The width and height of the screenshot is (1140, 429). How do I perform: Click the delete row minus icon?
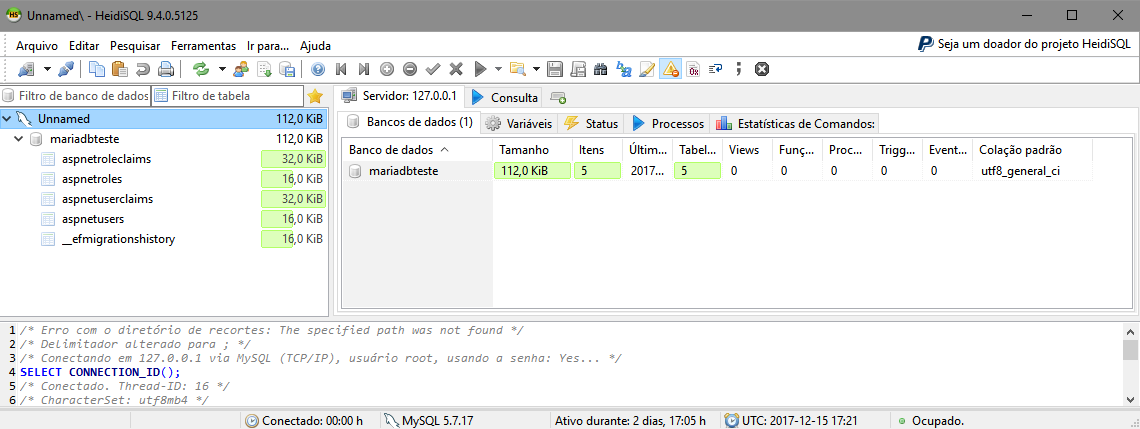[410, 70]
